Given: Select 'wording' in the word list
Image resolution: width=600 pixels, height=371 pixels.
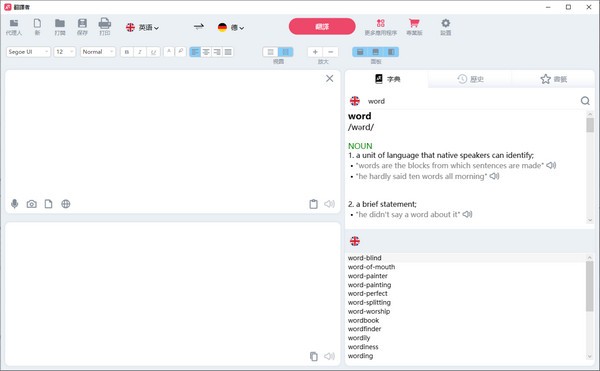Looking at the screenshot, I should [360, 356].
